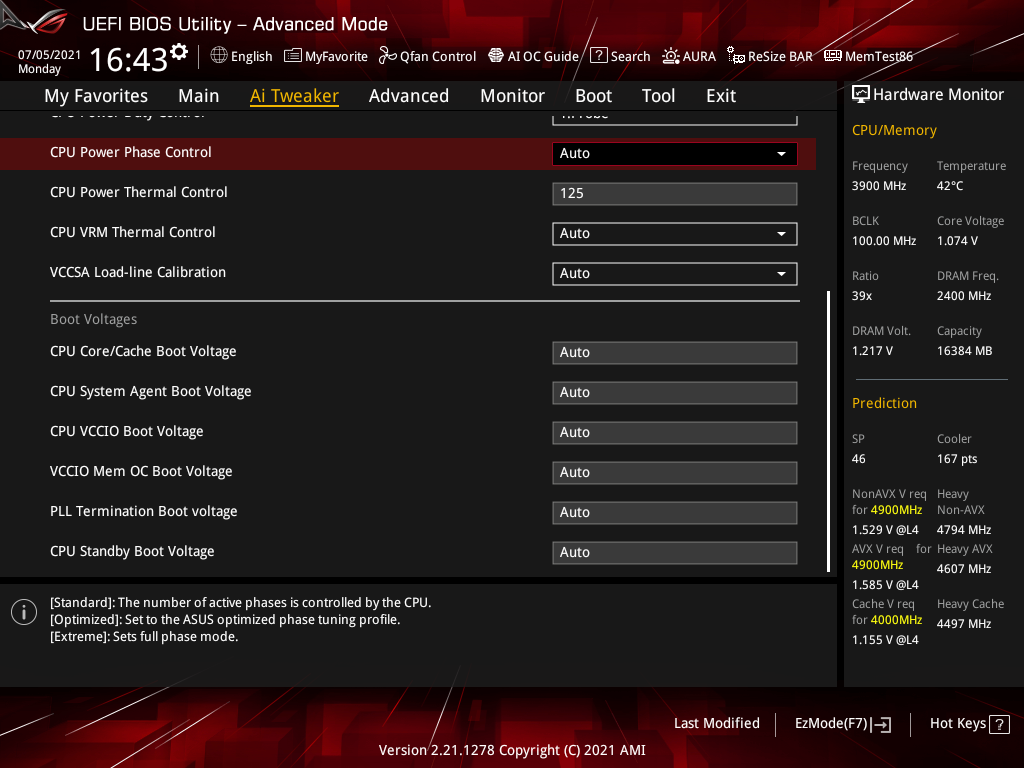Open VCCSA Load-line Calibration dropdown
Screen dimensions: 1024x768
[675, 274]
